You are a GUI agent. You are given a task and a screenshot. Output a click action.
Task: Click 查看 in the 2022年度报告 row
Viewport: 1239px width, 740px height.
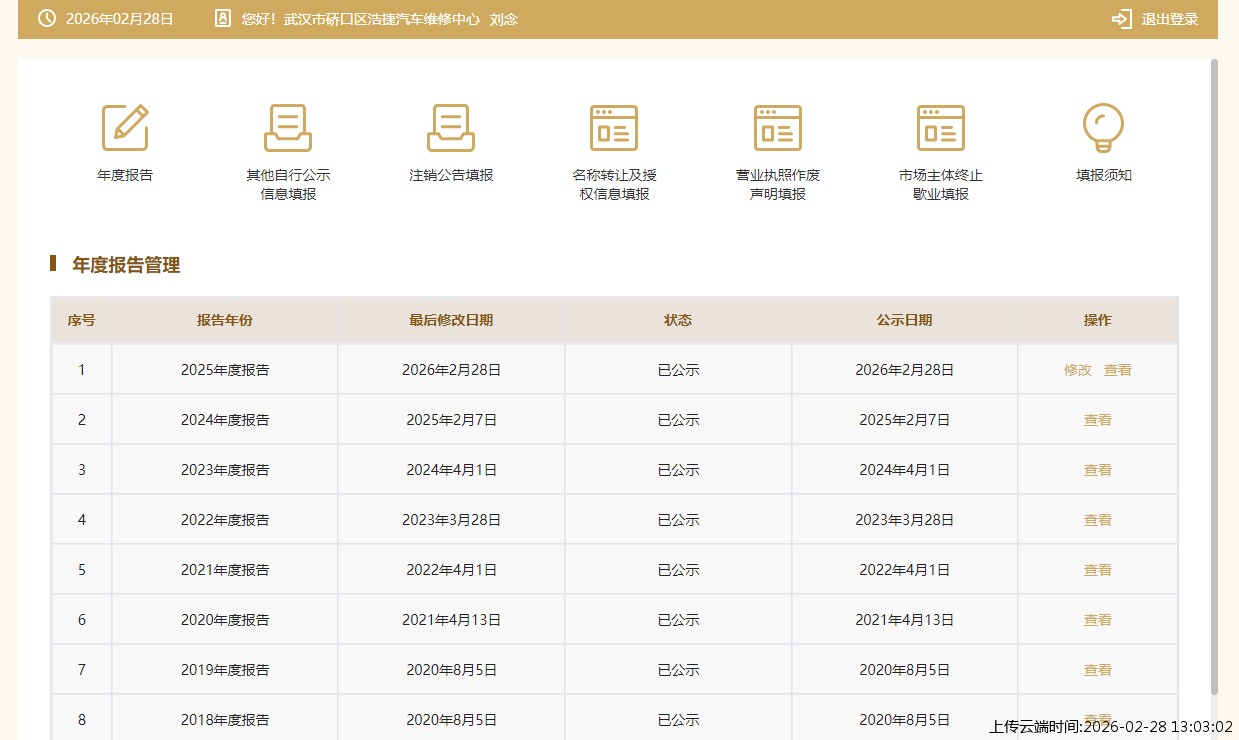point(1097,520)
